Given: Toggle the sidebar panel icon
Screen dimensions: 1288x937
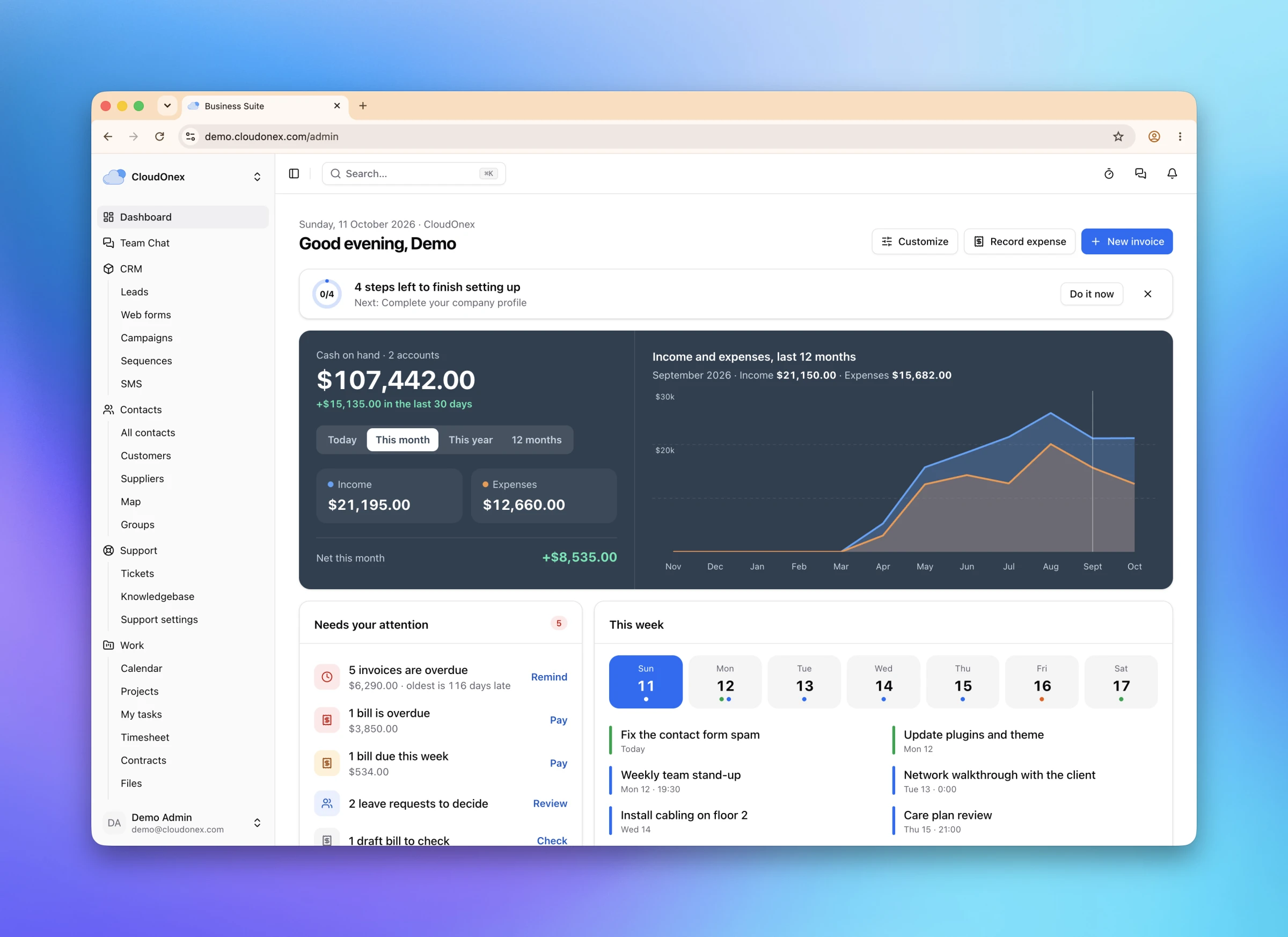Looking at the screenshot, I should 294,174.
